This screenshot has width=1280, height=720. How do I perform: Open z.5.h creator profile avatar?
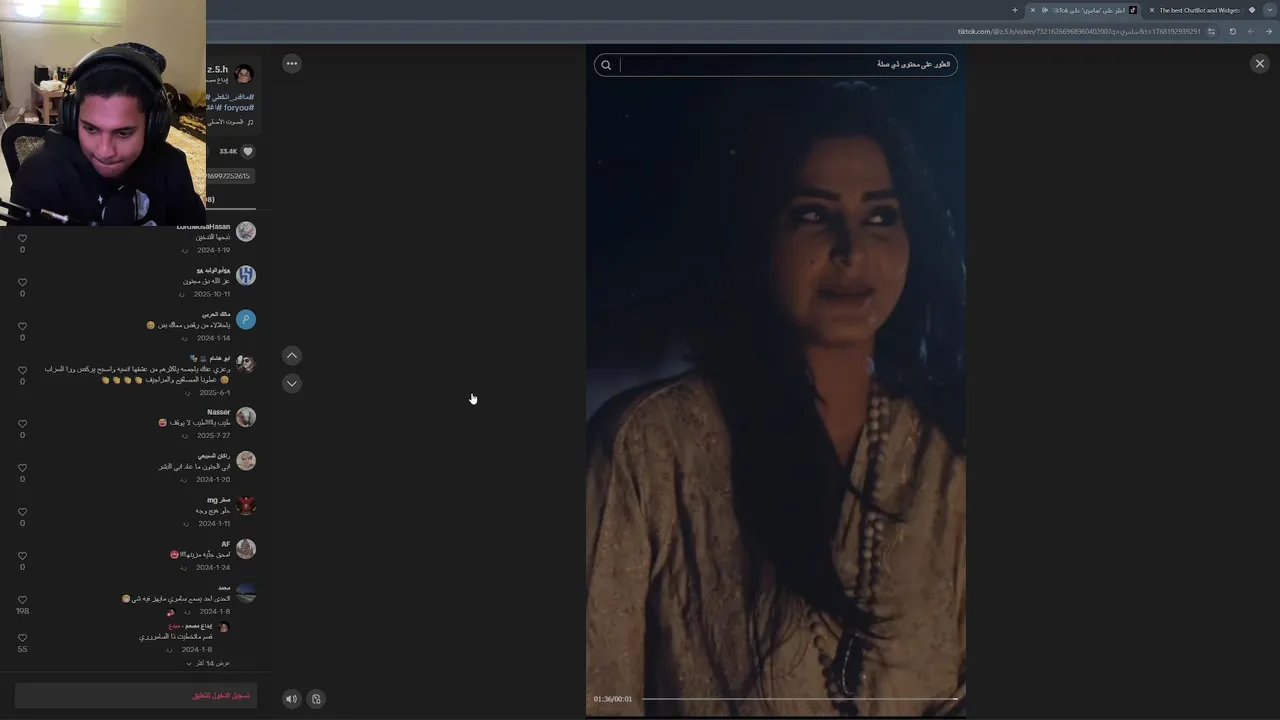click(244, 73)
